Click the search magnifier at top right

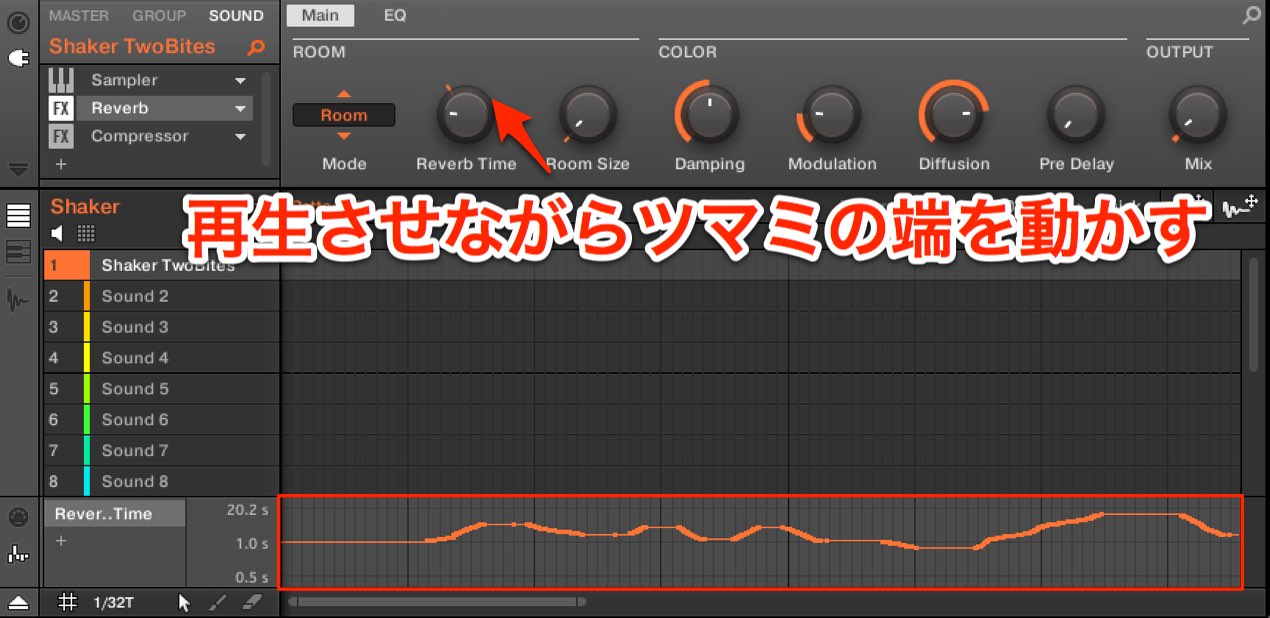[x=1252, y=16]
